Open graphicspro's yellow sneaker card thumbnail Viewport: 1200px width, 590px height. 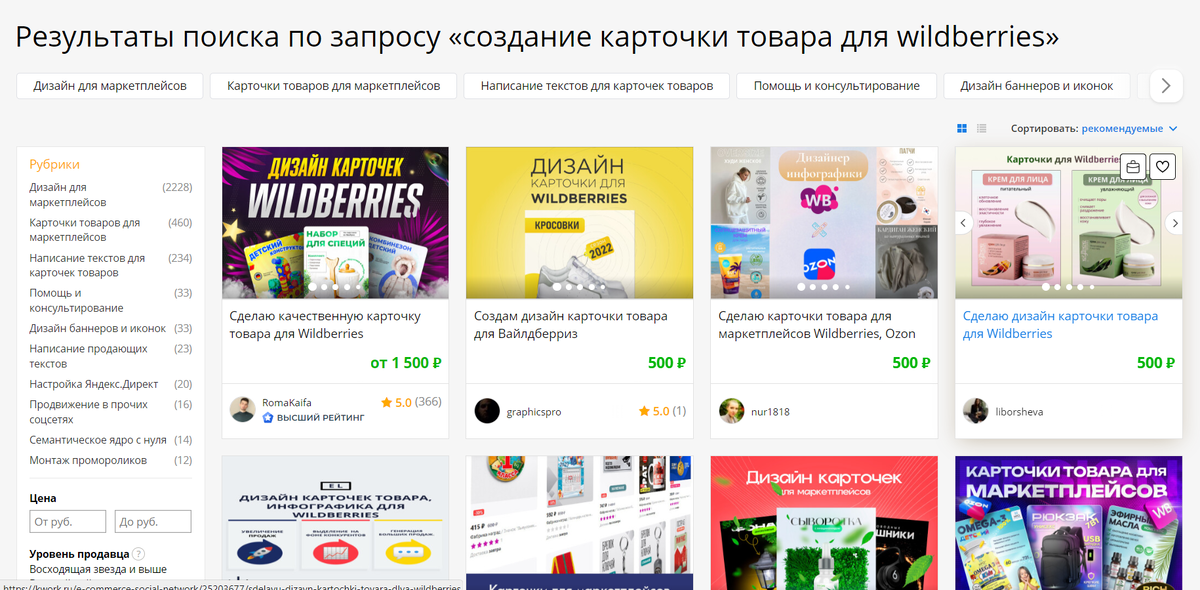pyautogui.click(x=580, y=223)
